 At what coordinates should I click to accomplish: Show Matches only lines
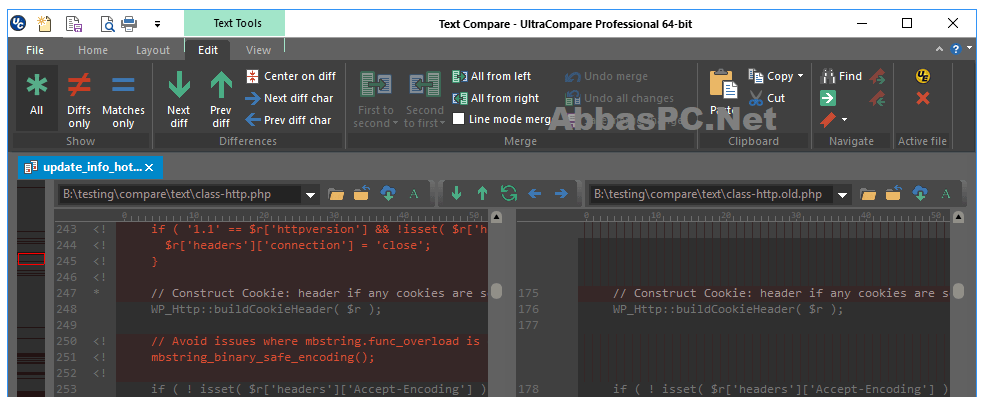pos(123,101)
